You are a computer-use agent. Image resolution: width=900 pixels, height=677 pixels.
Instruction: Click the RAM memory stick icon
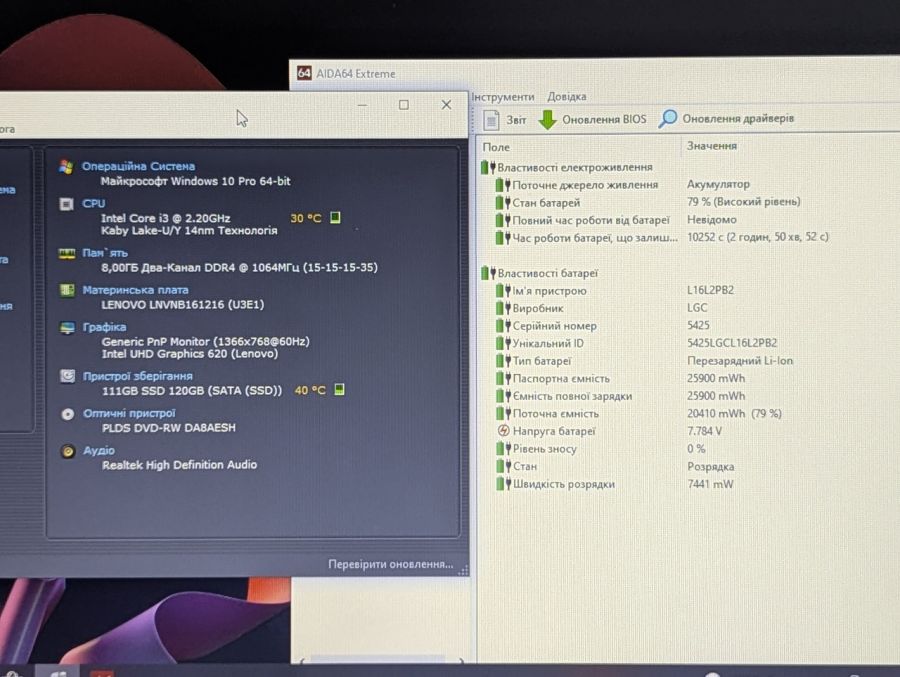(x=67, y=253)
